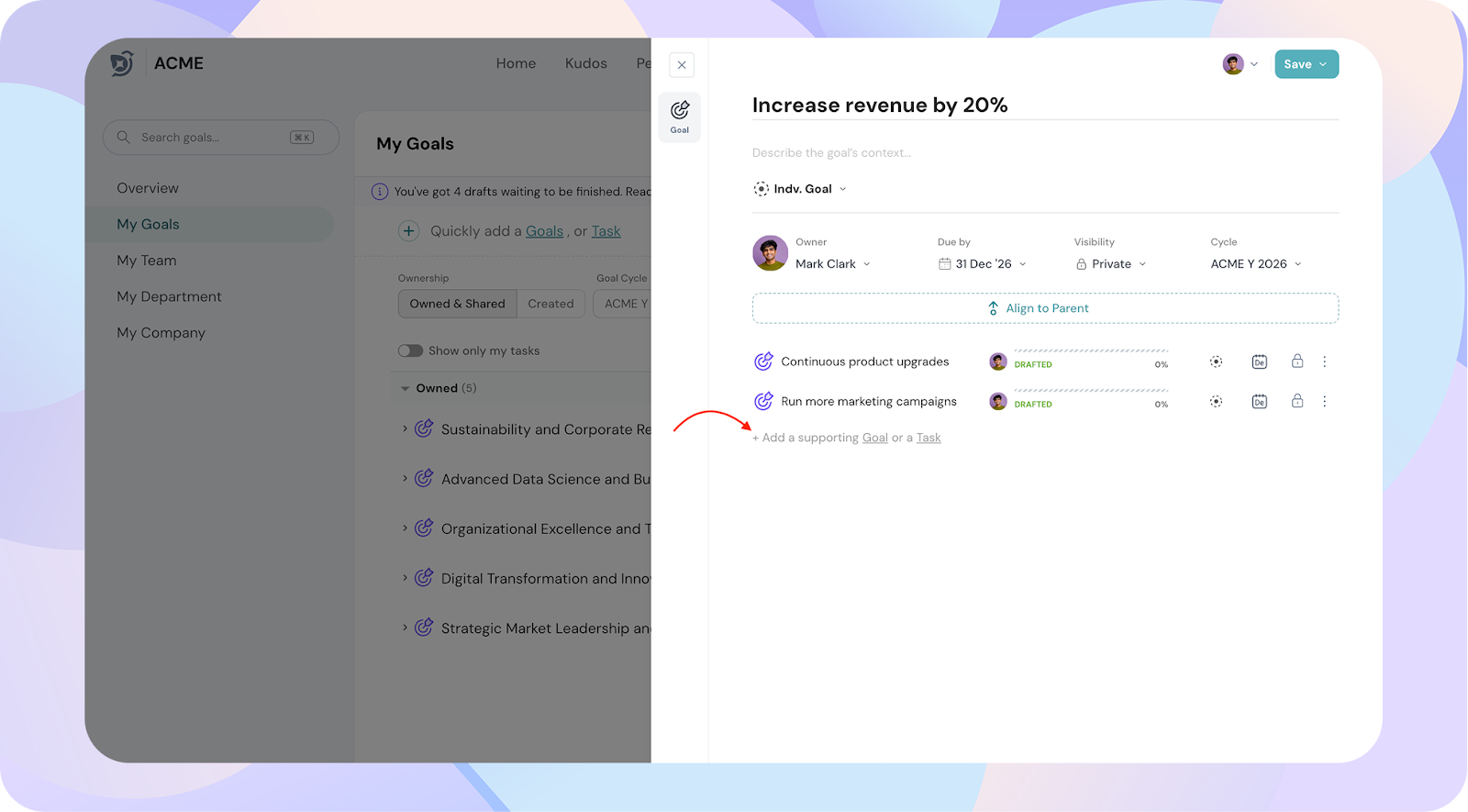Open My Team in the sidebar
The image size is (1468, 812).
pos(147,261)
